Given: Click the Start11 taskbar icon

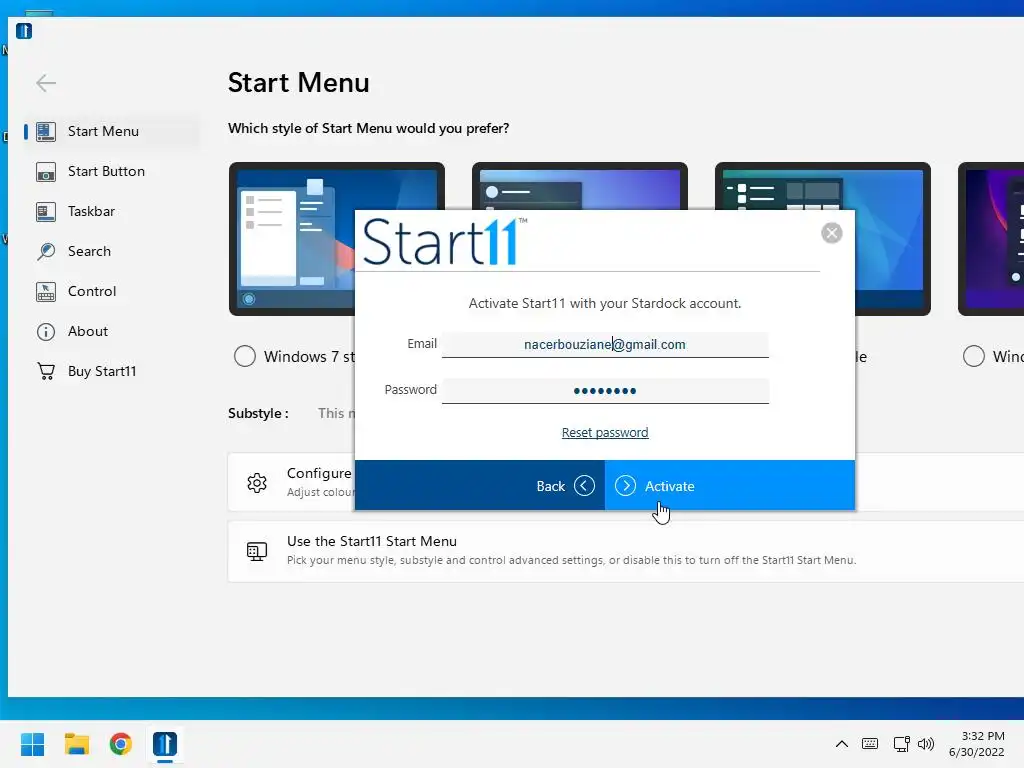Looking at the screenshot, I should pyautogui.click(x=165, y=744).
